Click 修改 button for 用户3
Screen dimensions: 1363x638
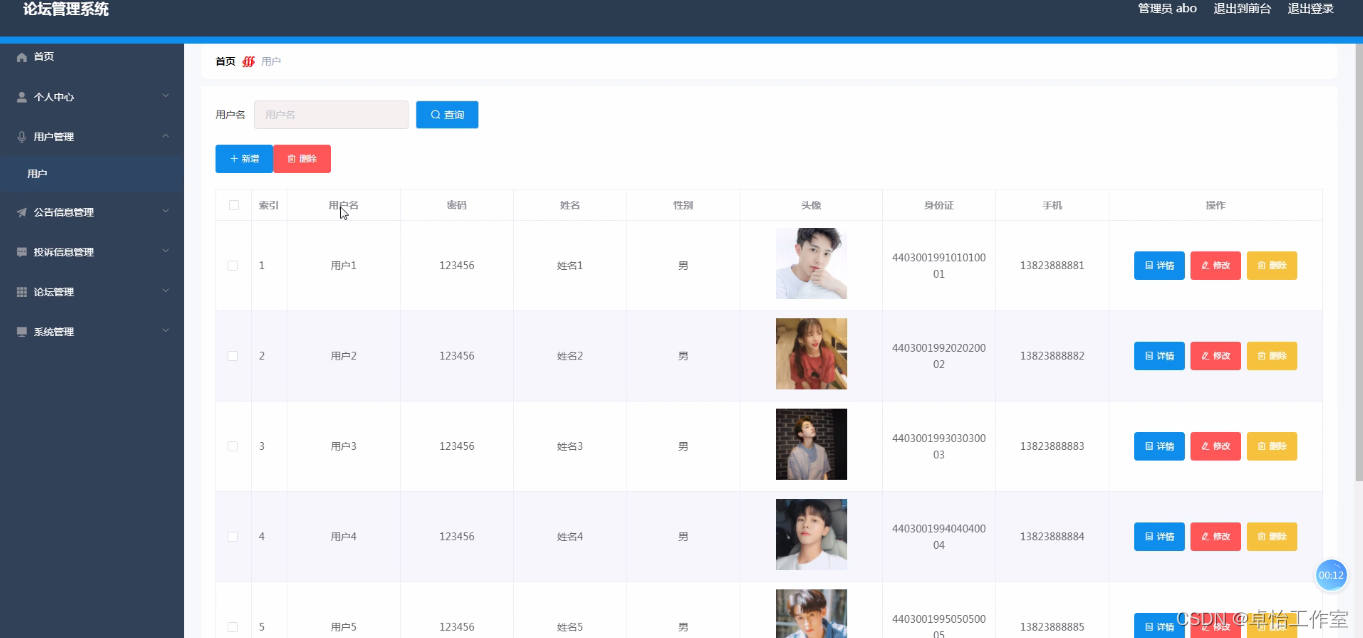tap(1216, 446)
